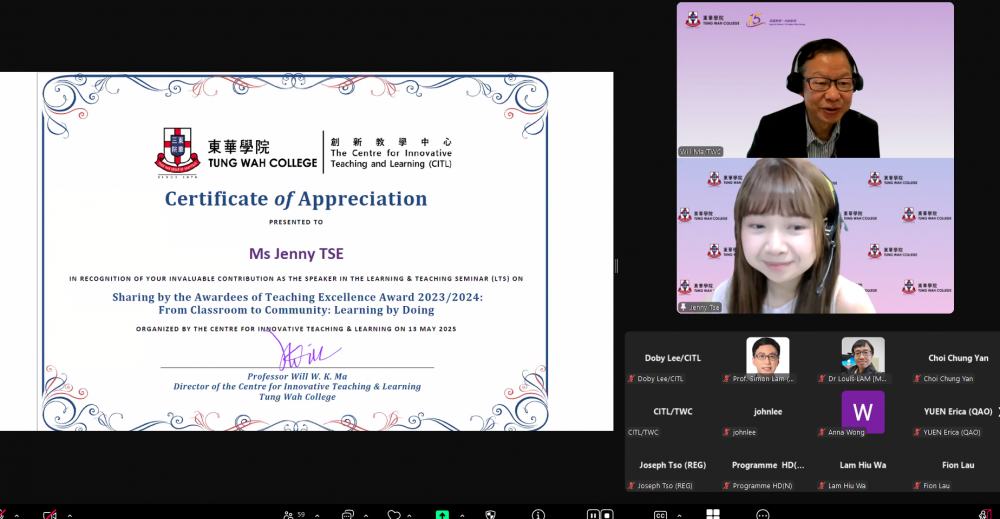The image size is (1000, 519).
Task: Open the meeting information icon
Action: [x=538, y=515]
